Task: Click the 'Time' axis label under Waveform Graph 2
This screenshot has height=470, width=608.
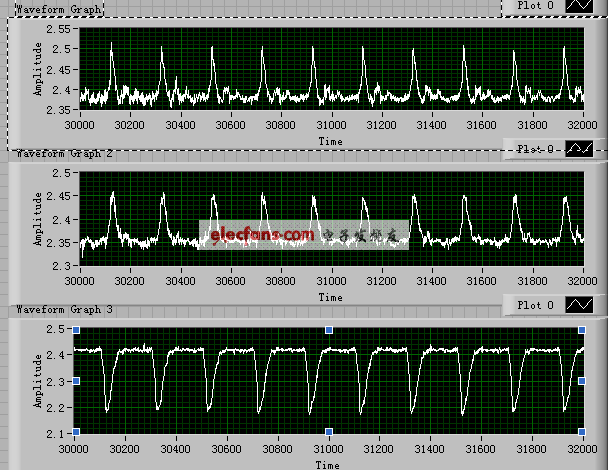Action: [330, 297]
